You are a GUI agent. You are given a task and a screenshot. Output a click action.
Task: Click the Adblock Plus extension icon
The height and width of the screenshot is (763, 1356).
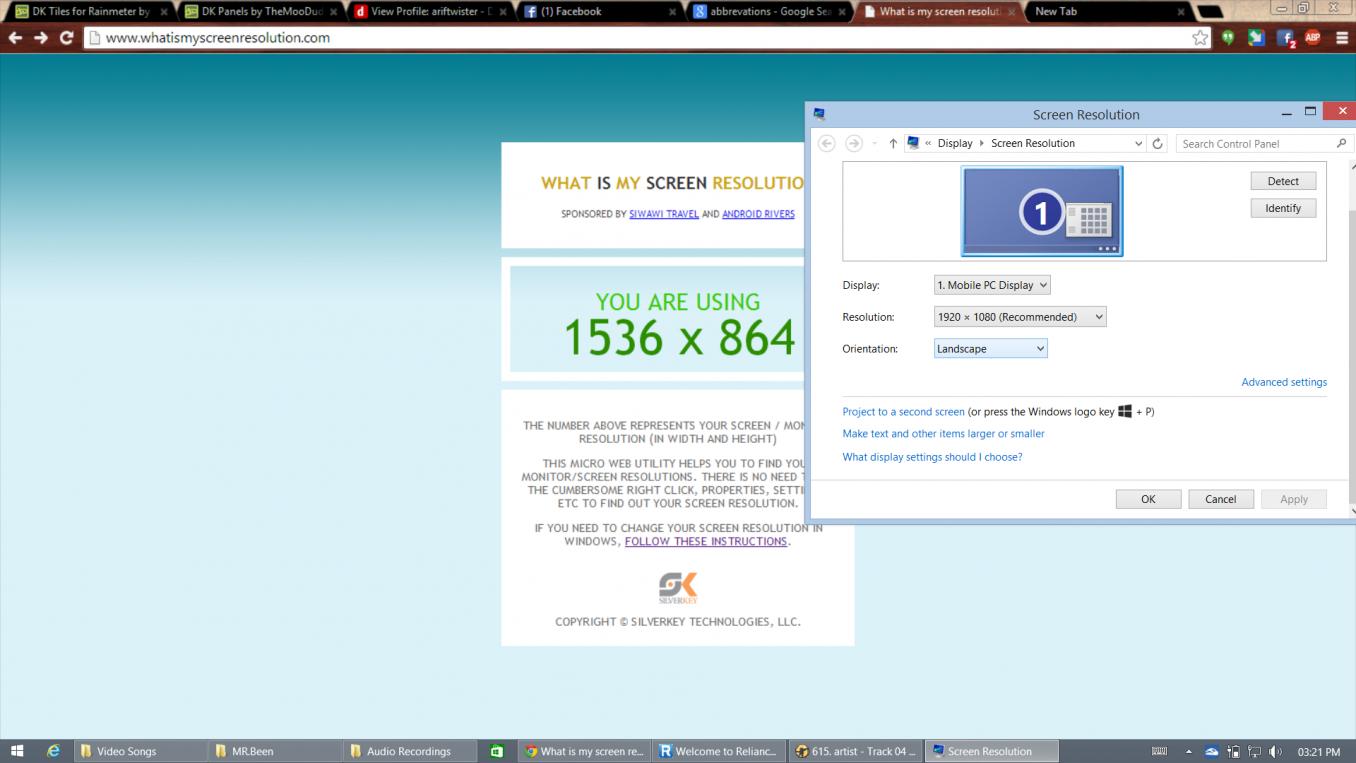[1312, 38]
